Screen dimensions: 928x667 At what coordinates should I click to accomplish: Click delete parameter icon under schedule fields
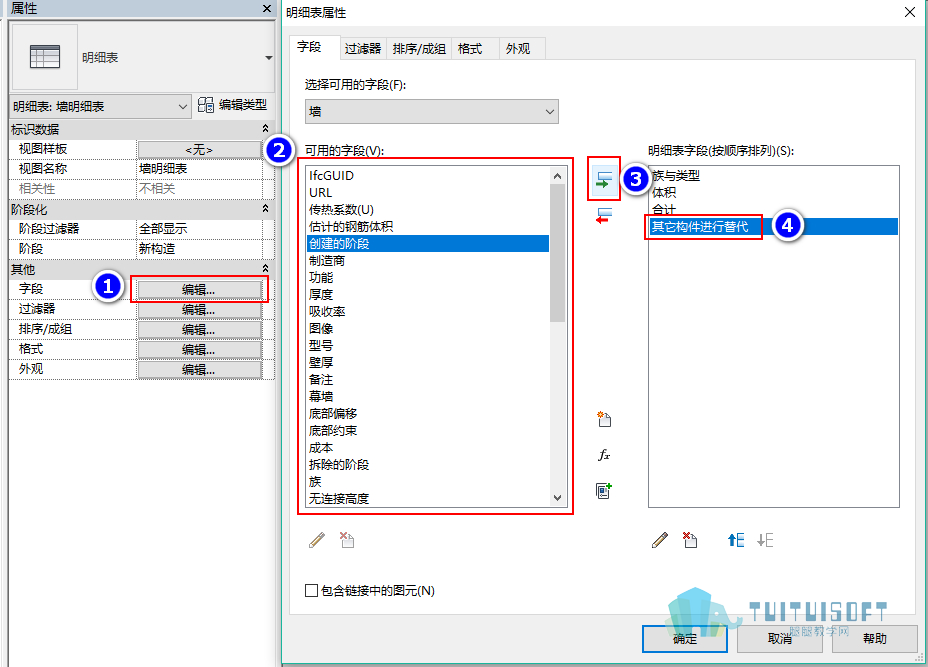tap(689, 540)
